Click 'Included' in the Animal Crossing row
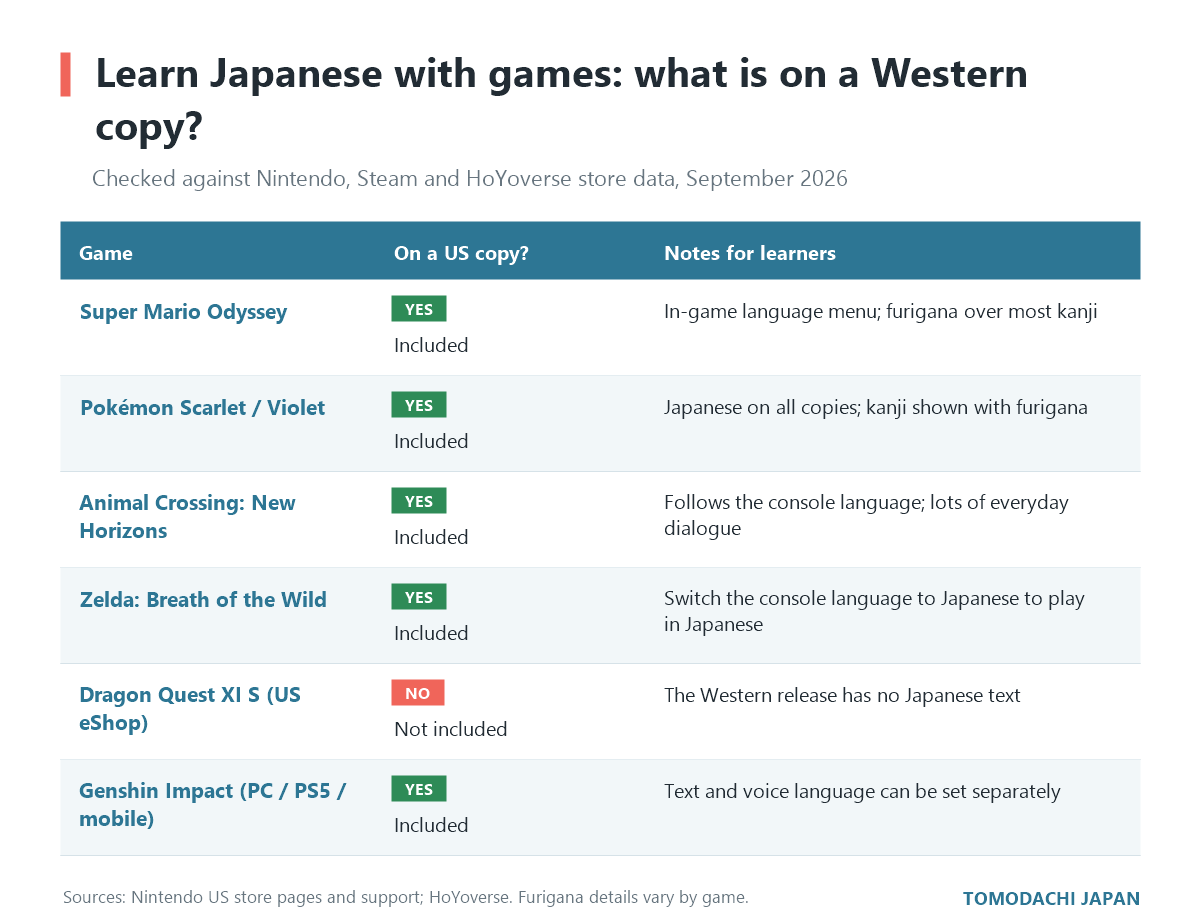Image resolution: width=1200 pixels, height=914 pixels. coord(431,537)
